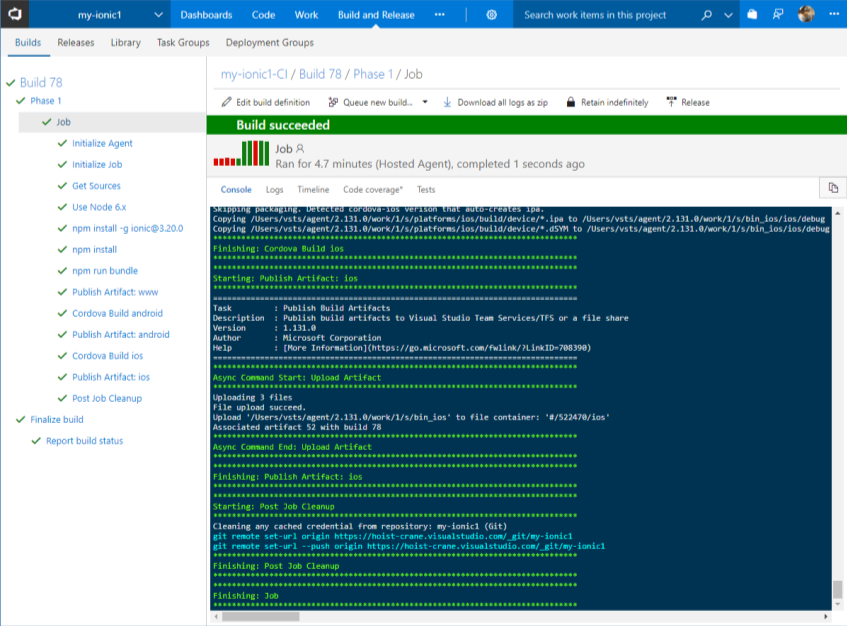Click the console scroll-left arrow
847x626 pixels.
pos(216,616)
